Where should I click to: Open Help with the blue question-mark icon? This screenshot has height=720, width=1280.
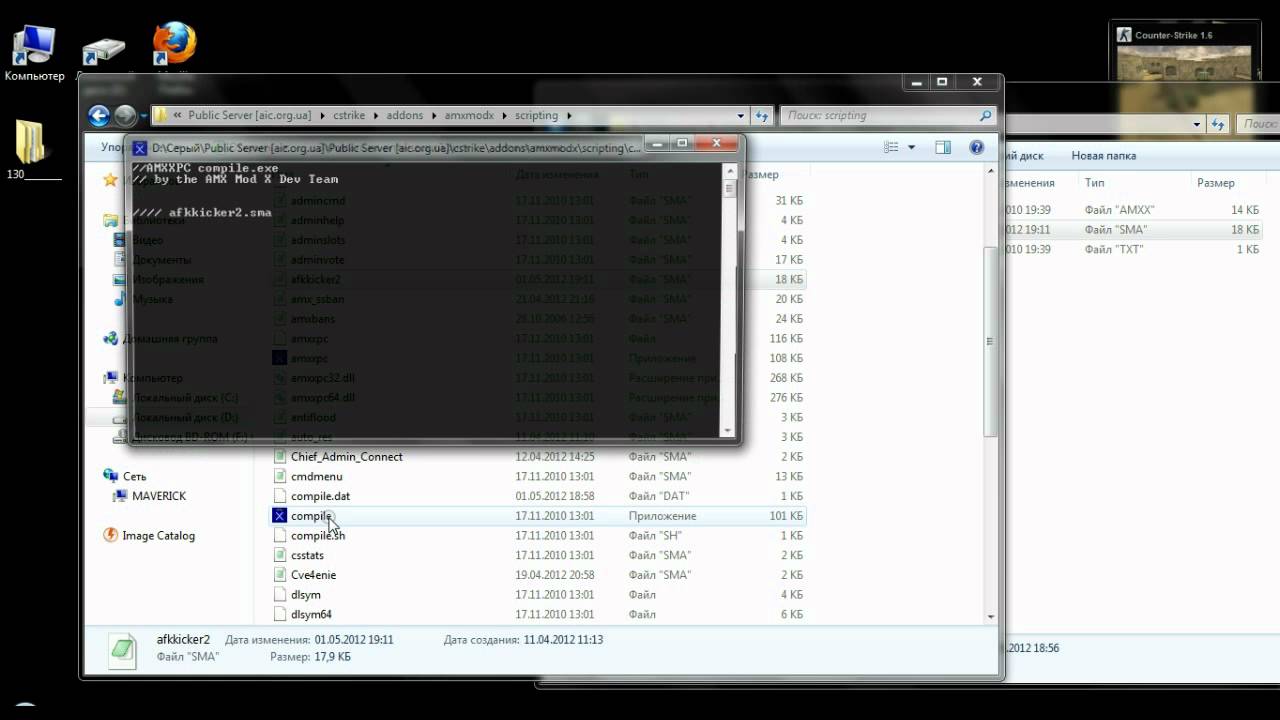[x=977, y=147]
